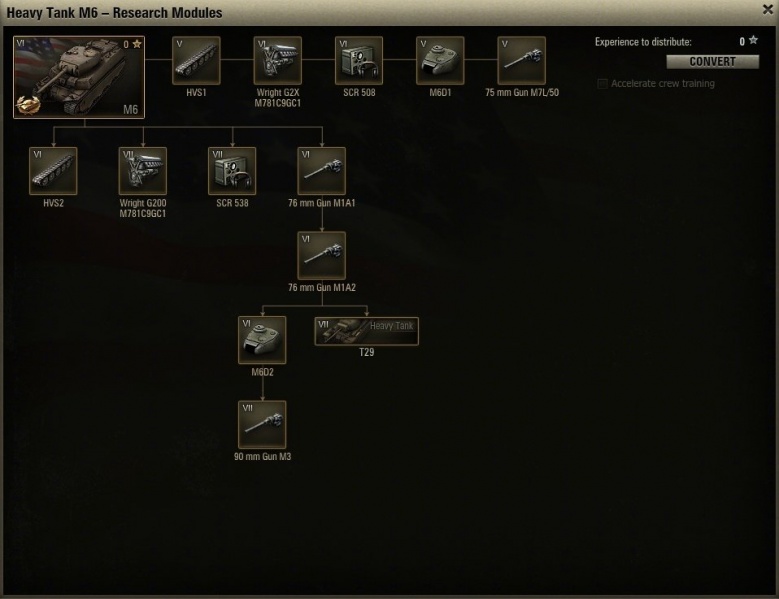Click the 'Experience to distribute:' label

pyautogui.click(x=643, y=42)
